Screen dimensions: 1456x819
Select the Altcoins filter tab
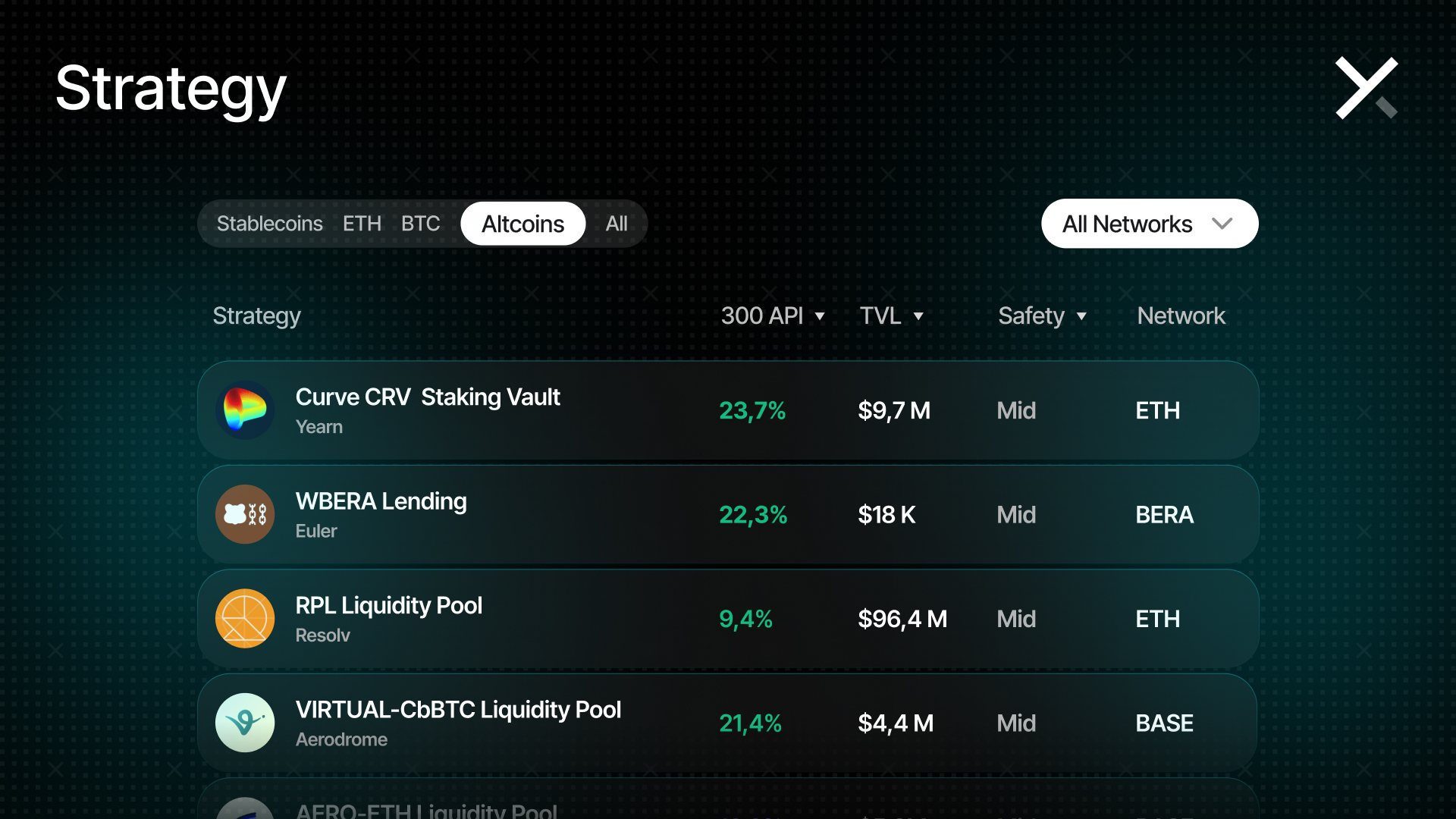[x=522, y=224]
